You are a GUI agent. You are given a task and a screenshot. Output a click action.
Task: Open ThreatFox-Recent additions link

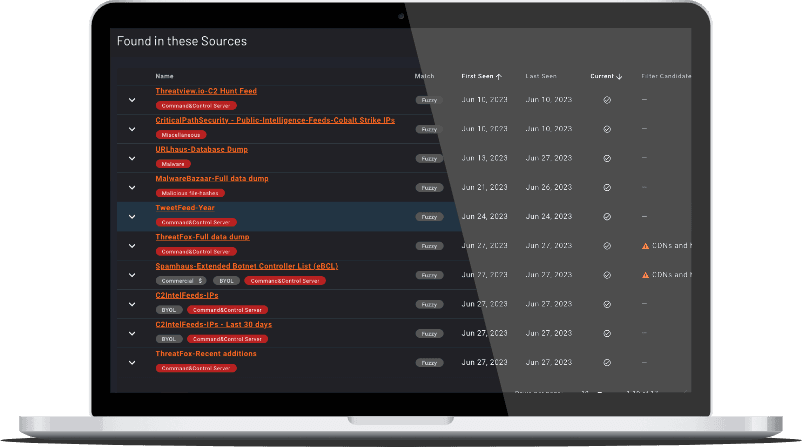click(206, 353)
